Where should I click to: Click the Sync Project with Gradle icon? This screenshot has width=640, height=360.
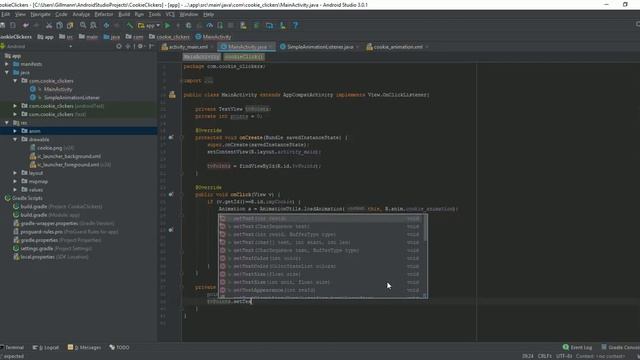256,25
